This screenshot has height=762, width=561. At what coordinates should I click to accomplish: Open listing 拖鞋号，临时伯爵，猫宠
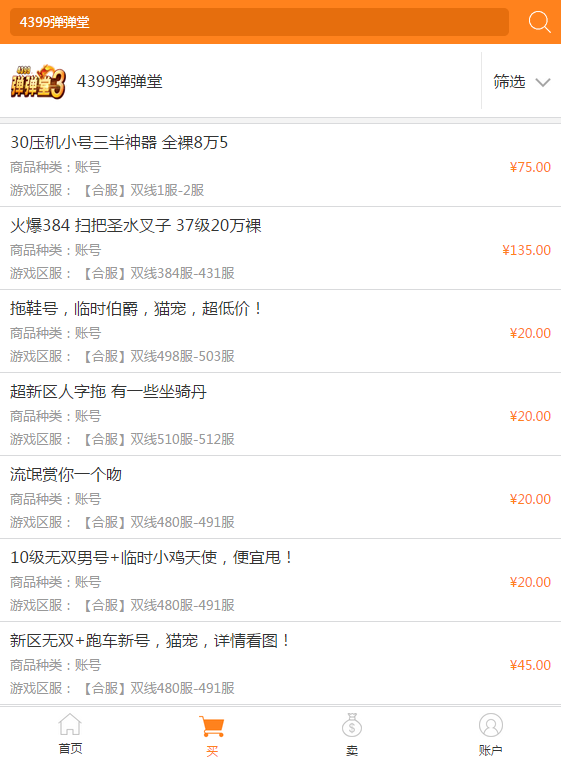280,331
